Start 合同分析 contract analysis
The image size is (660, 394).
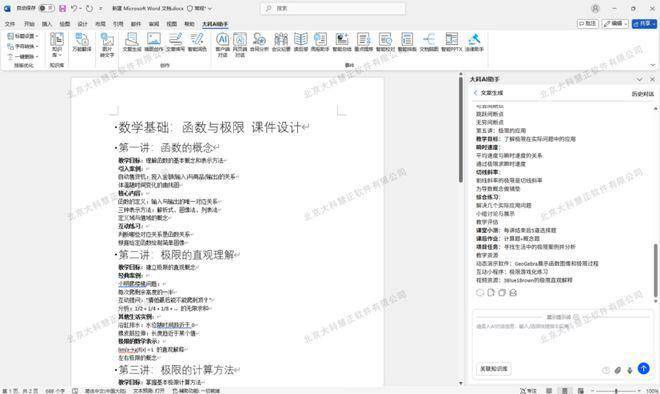[259, 42]
